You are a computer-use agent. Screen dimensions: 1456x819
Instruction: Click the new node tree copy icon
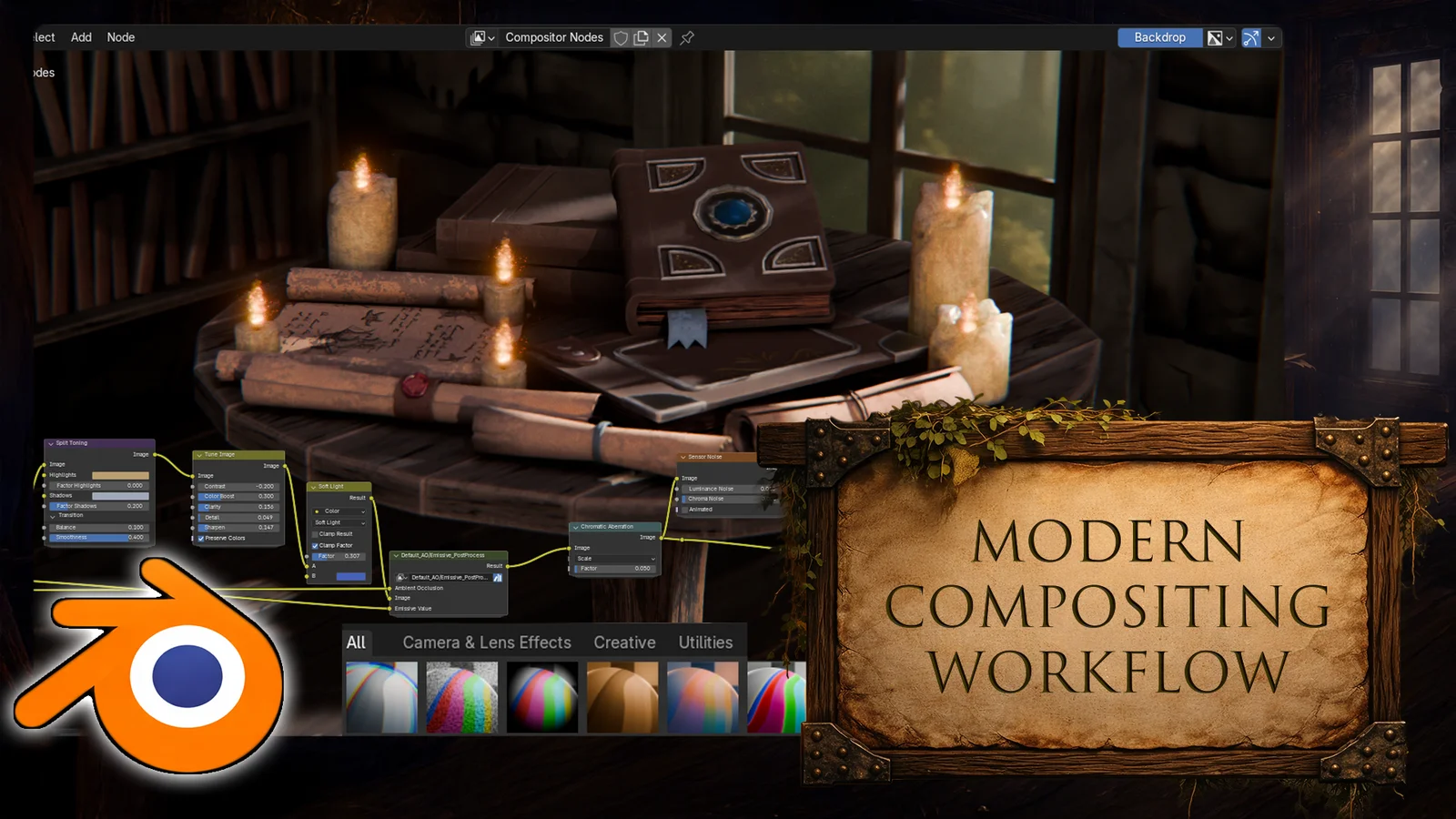[642, 37]
